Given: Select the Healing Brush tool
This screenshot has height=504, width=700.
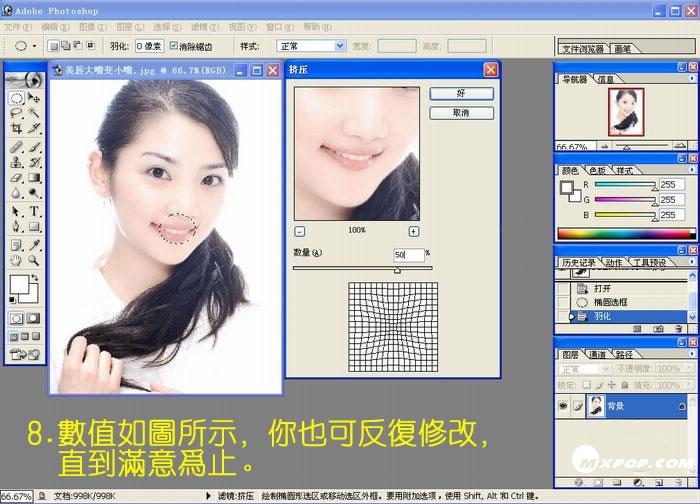Looking at the screenshot, I should tap(17, 146).
